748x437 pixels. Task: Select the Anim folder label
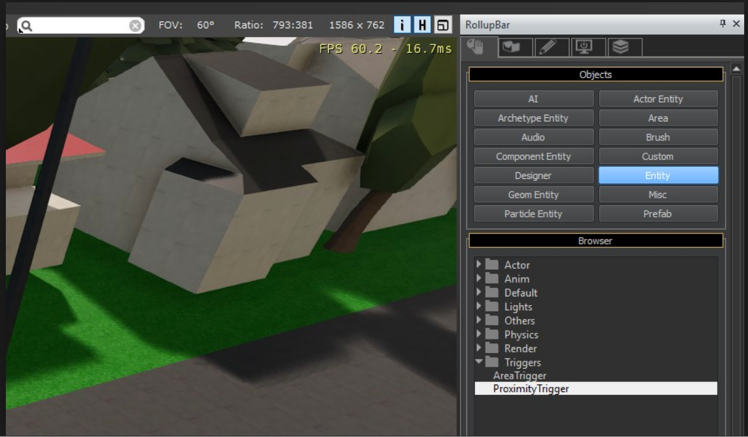pos(517,279)
